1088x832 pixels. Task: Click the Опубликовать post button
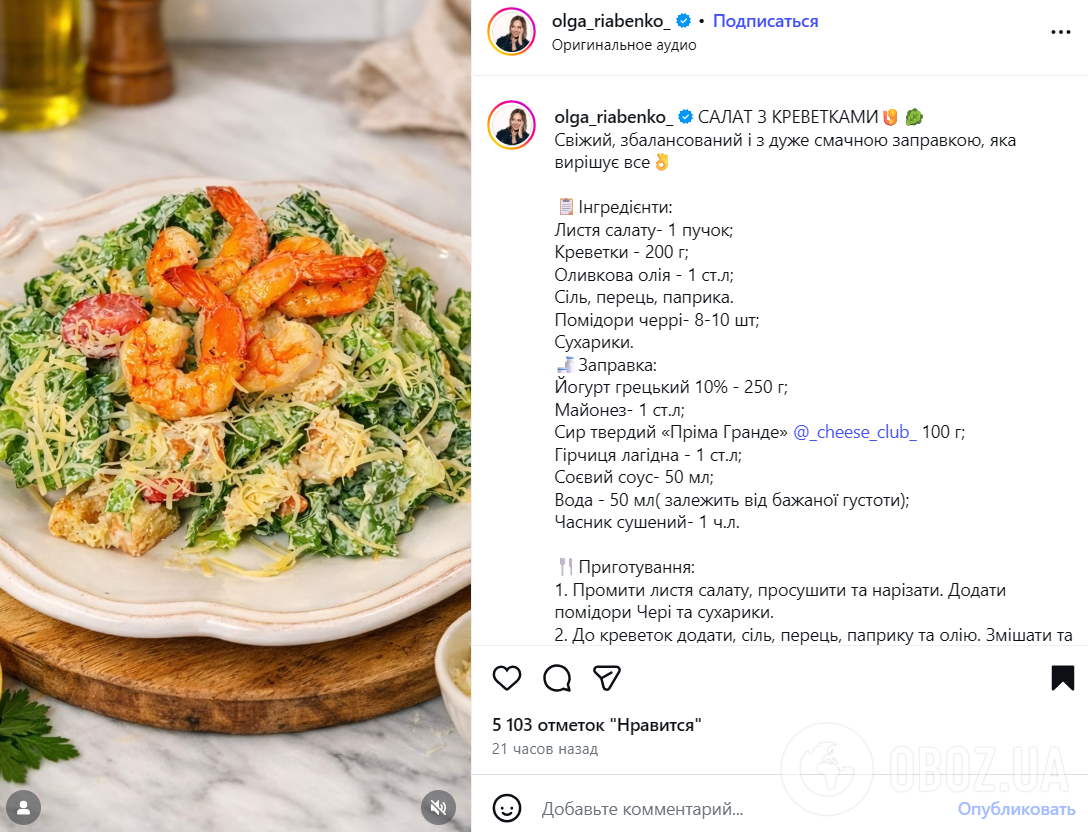tap(1017, 809)
